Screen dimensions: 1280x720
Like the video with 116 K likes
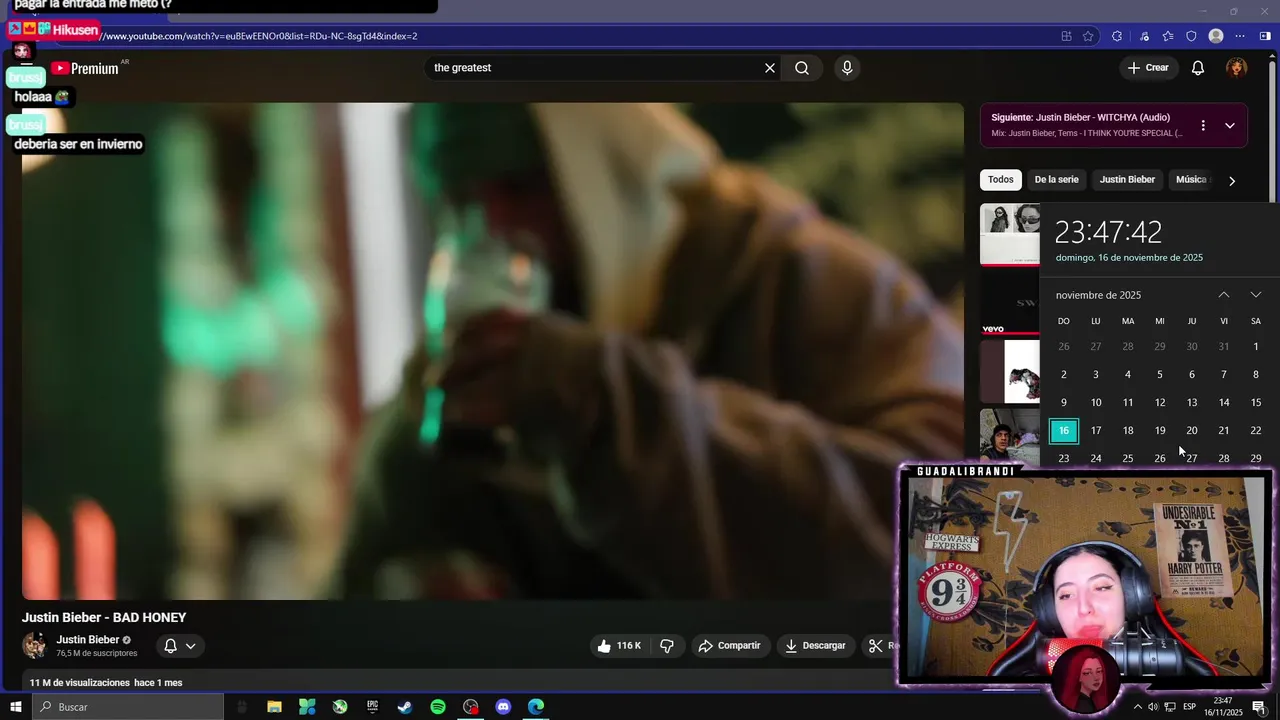(x=619, y=646)
